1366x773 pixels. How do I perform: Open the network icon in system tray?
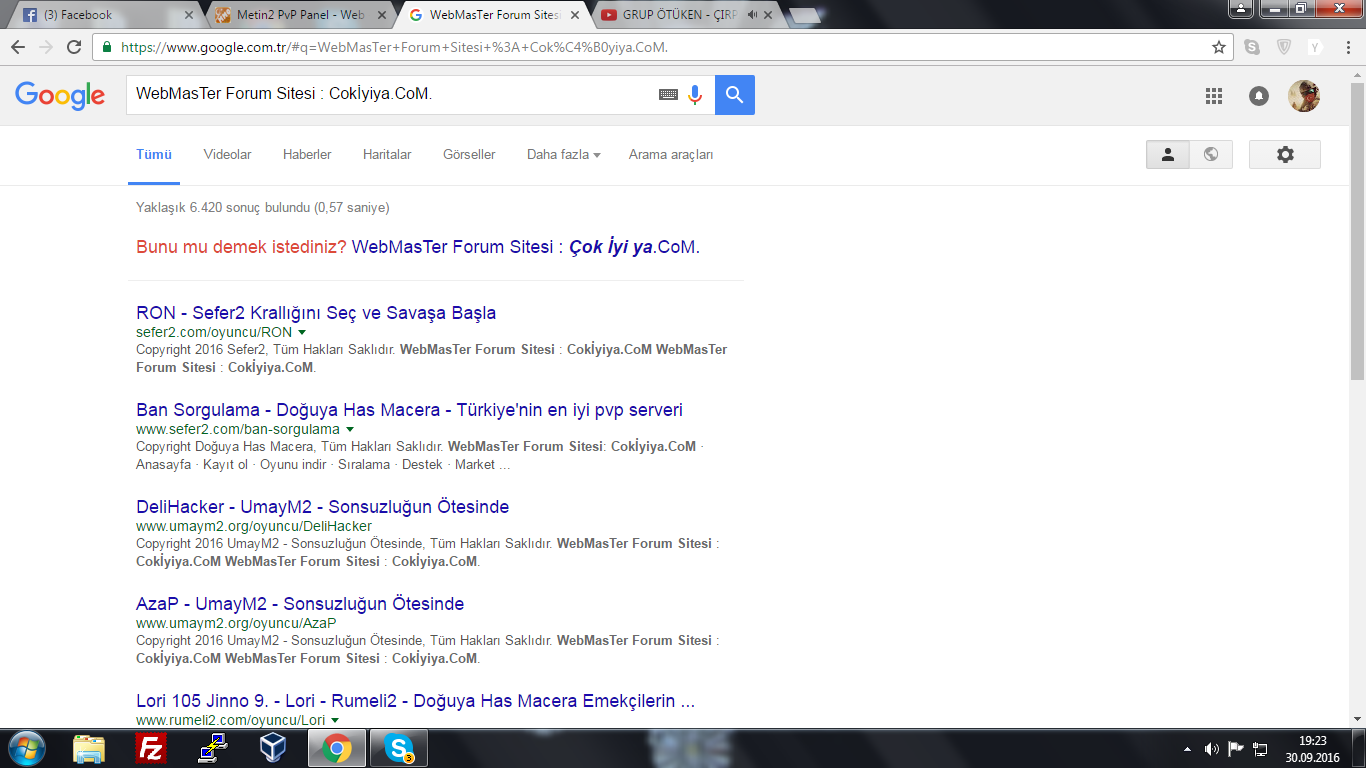(1261, 749)
